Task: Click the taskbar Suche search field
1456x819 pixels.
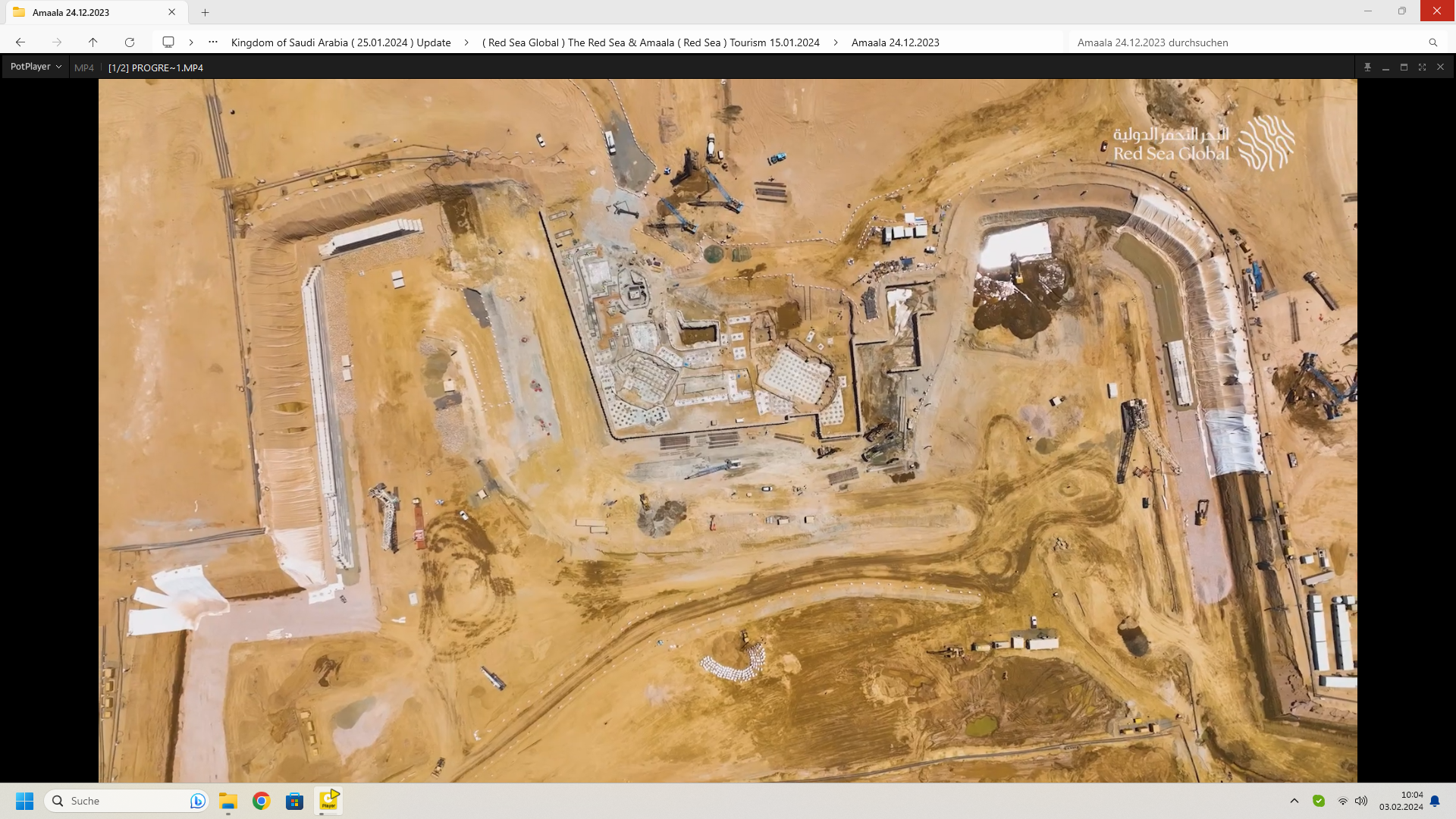Action: tap(126, 801)
